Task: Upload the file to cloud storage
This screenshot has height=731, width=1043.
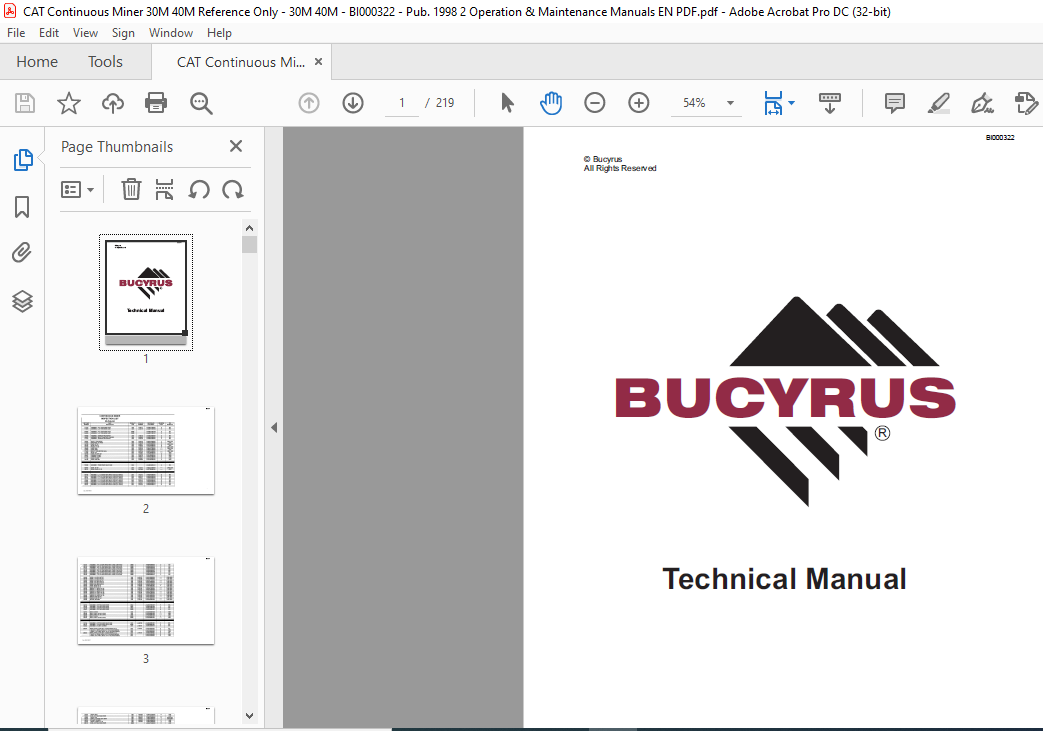Action: tap(112, 103)
